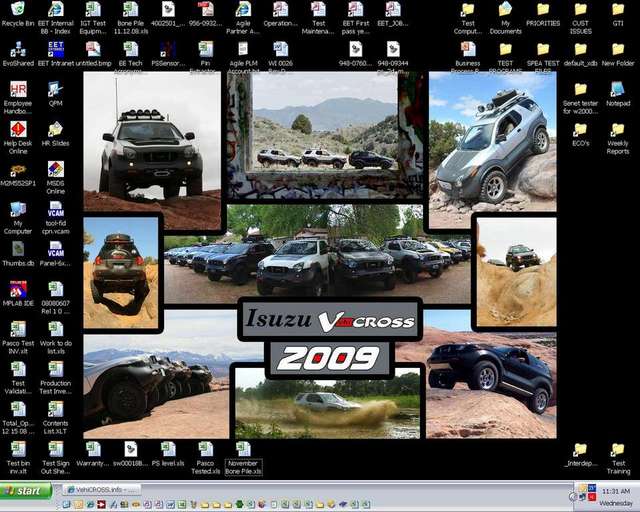Click the Windows start button
The width and height of the screenshot is (640, 512).
pos(26,491)
